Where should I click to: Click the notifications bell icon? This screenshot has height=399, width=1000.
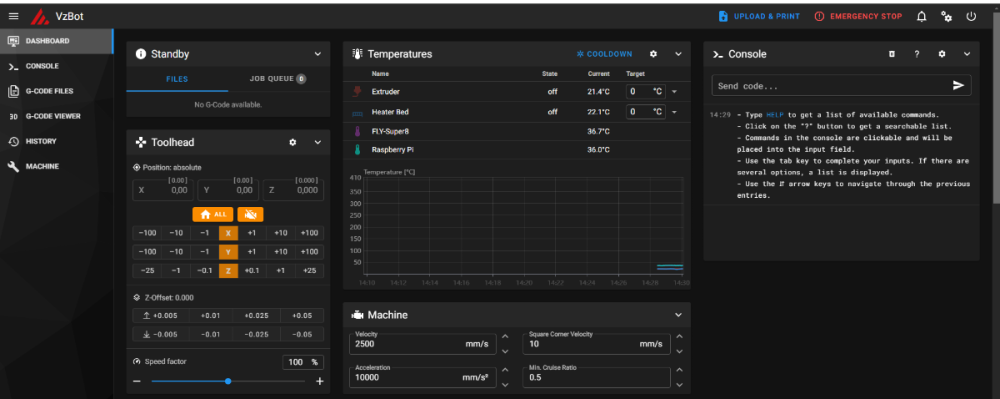tap(922, 17)
